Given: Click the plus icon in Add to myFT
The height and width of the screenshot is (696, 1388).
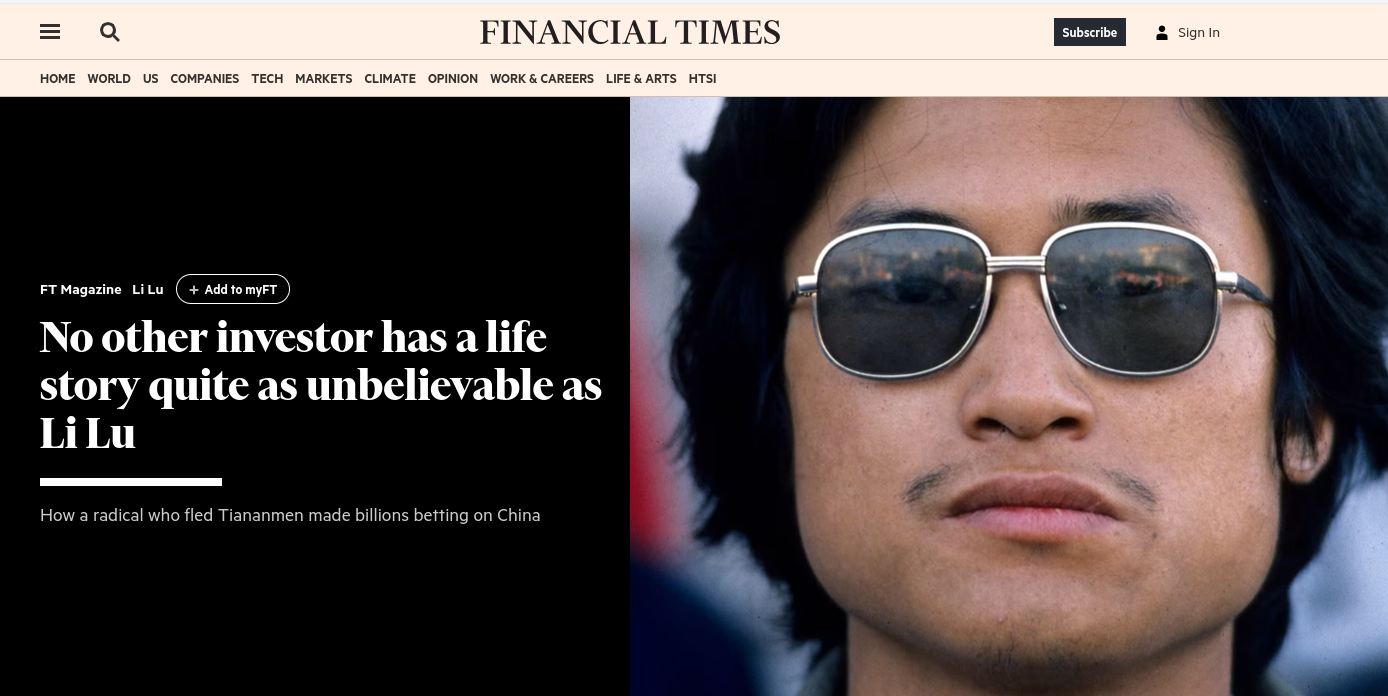Looking at the screenshot, I should coord(194,290).
